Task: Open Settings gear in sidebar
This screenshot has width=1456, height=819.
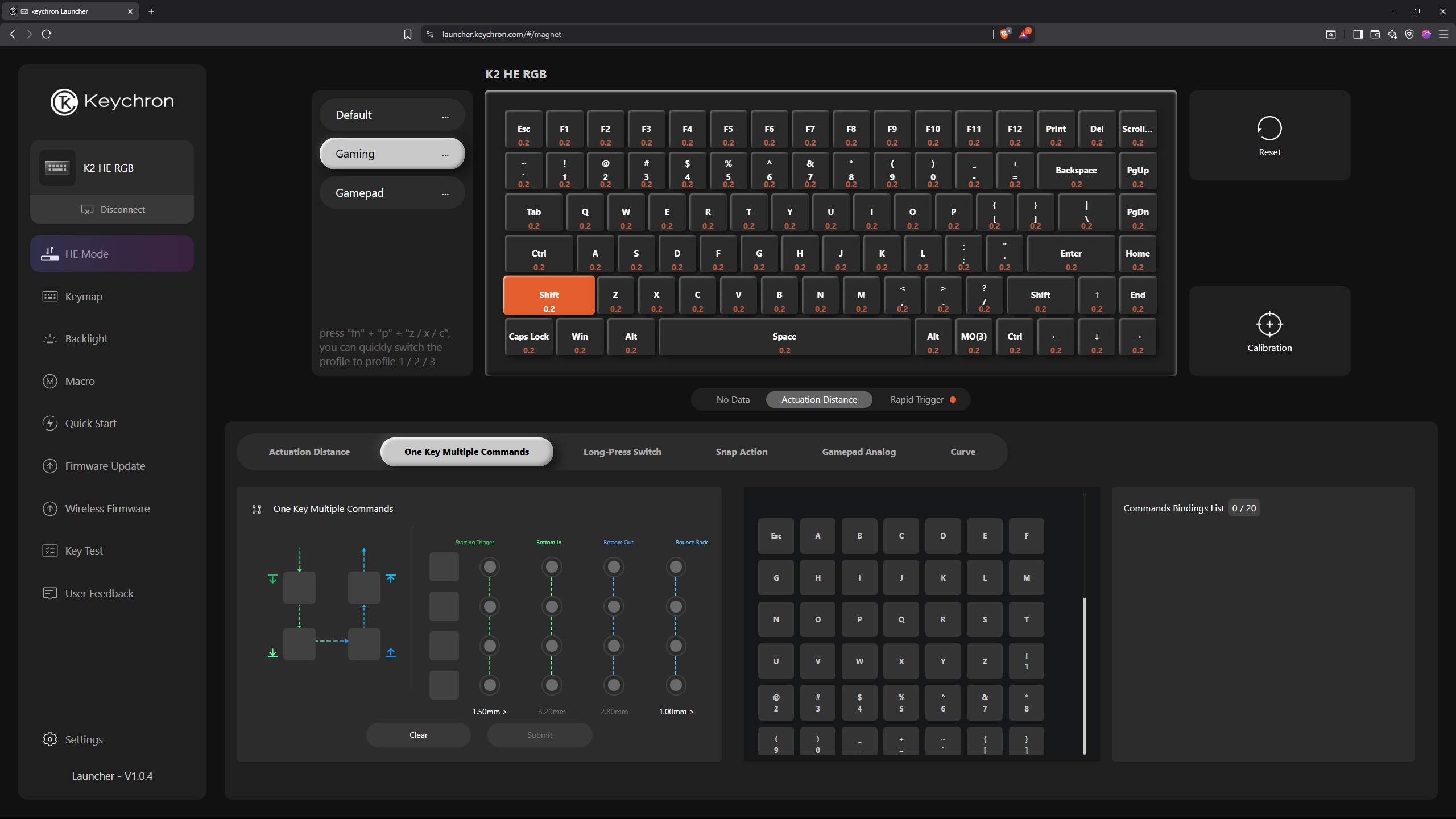Action: 50,739
